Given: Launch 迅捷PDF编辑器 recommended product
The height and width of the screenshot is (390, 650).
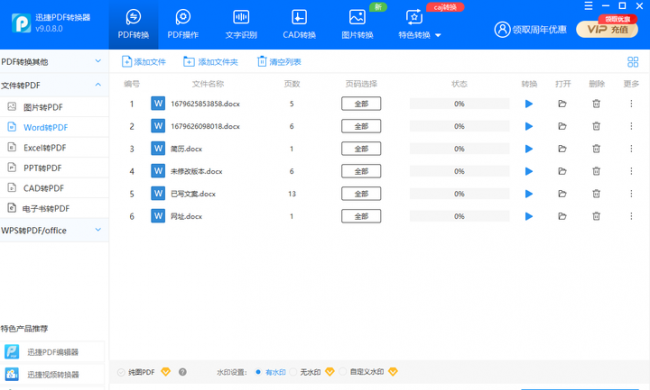Looking at the screenshot, I should [x=52, y=352].
